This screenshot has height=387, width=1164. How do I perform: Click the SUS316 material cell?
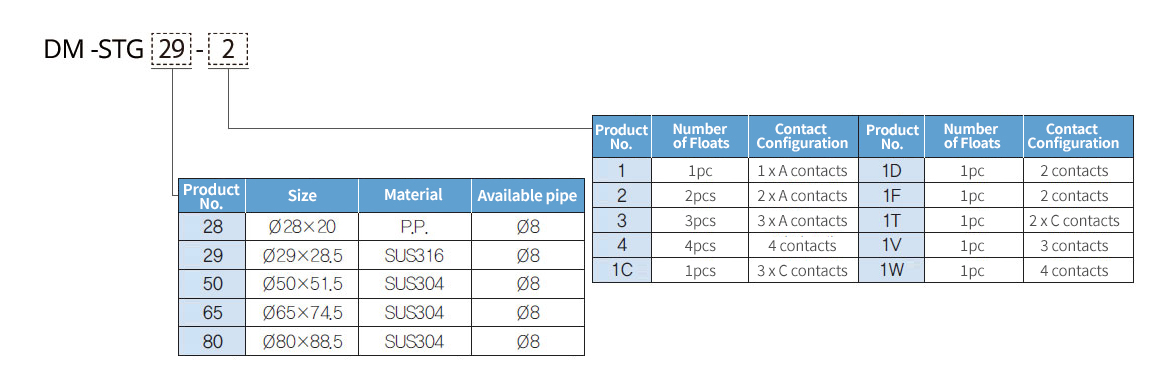coord(415,256)
